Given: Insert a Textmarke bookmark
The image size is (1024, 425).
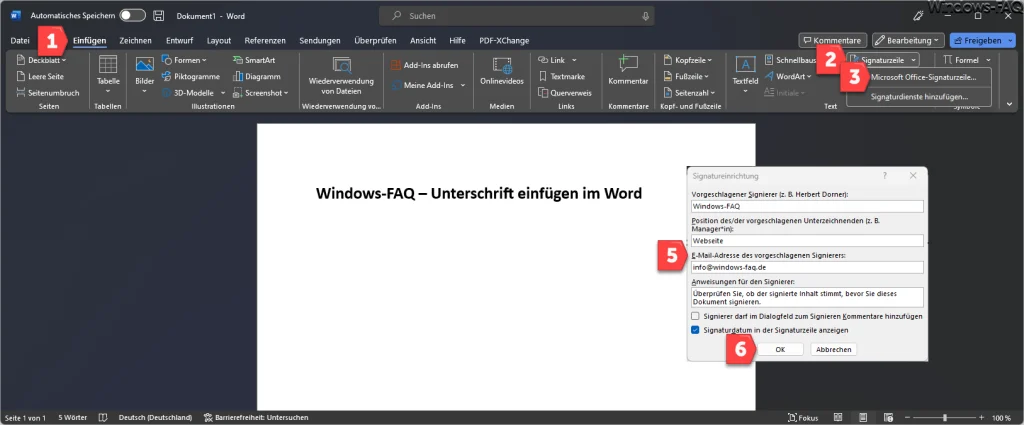Looking at the screenshot, I should pyautogui.click(x=561, y=76).
